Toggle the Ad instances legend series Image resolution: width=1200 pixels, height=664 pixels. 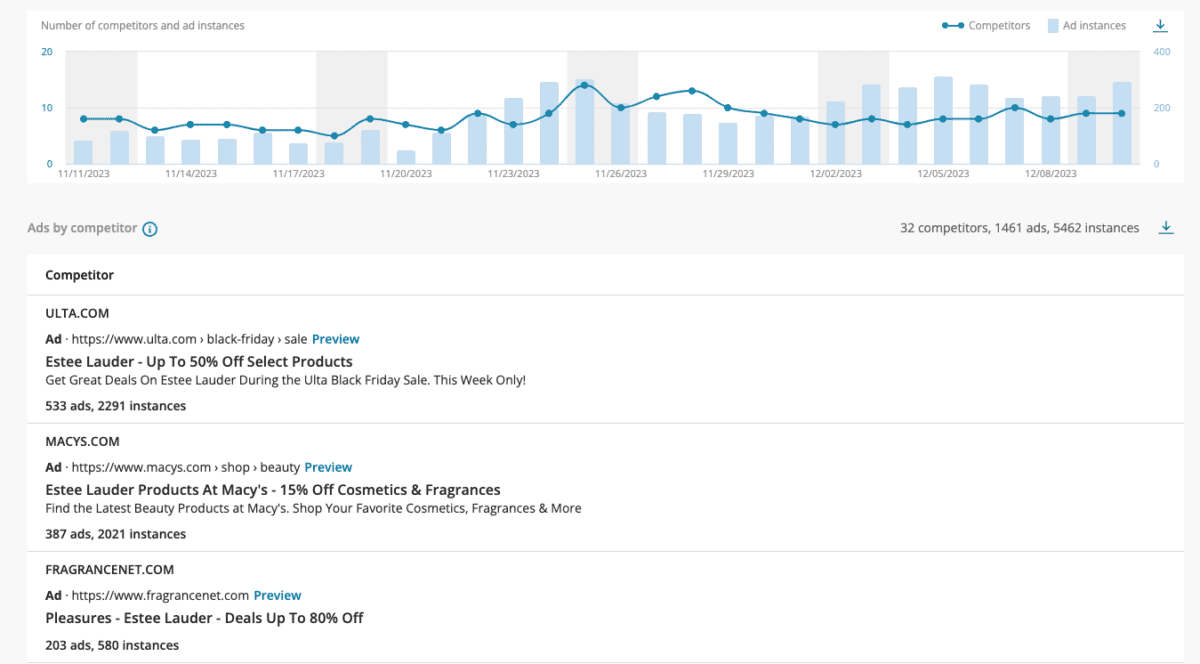point(1086,25)
